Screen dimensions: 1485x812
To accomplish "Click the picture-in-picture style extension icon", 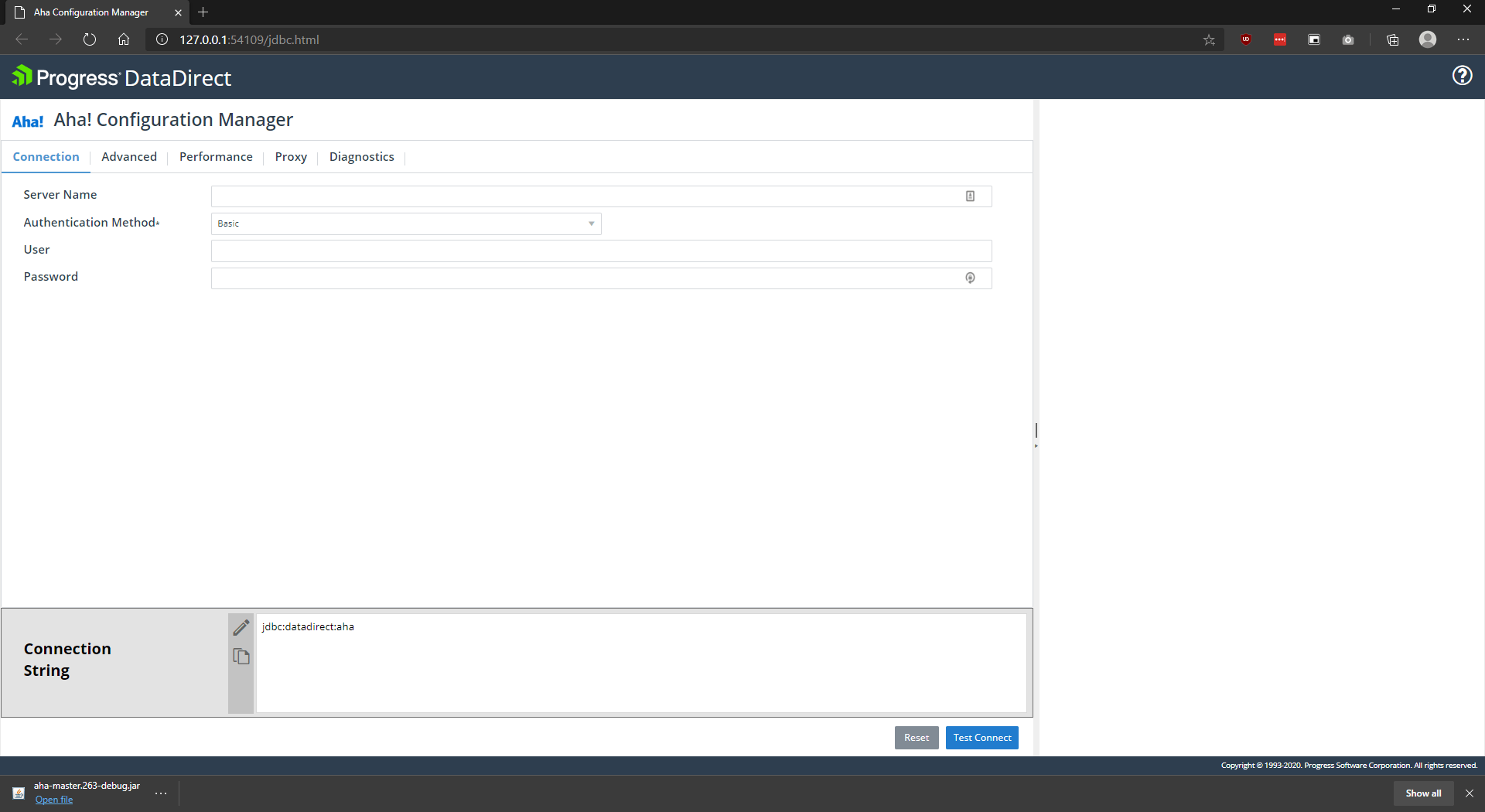I will coord(1314,39).
